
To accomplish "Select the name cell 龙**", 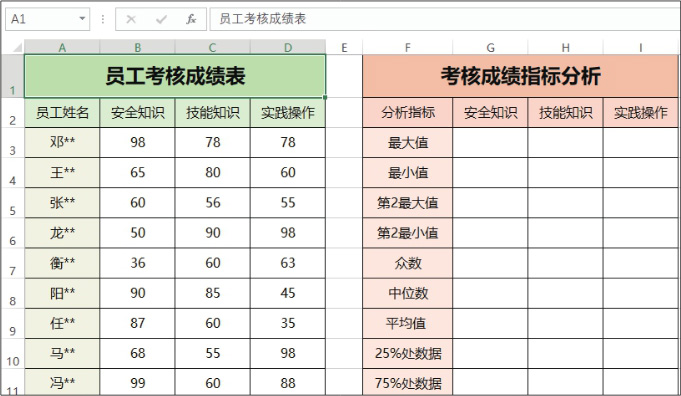I will click(62, 233).
